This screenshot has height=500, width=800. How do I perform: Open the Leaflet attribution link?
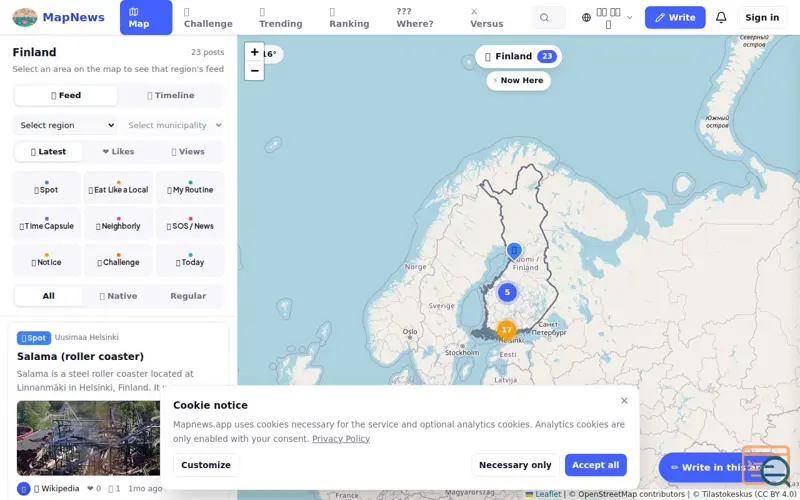pos(543,494)
